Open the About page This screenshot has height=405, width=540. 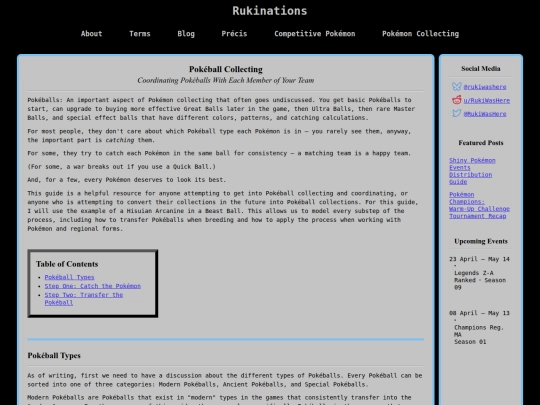tap(92, 34)
